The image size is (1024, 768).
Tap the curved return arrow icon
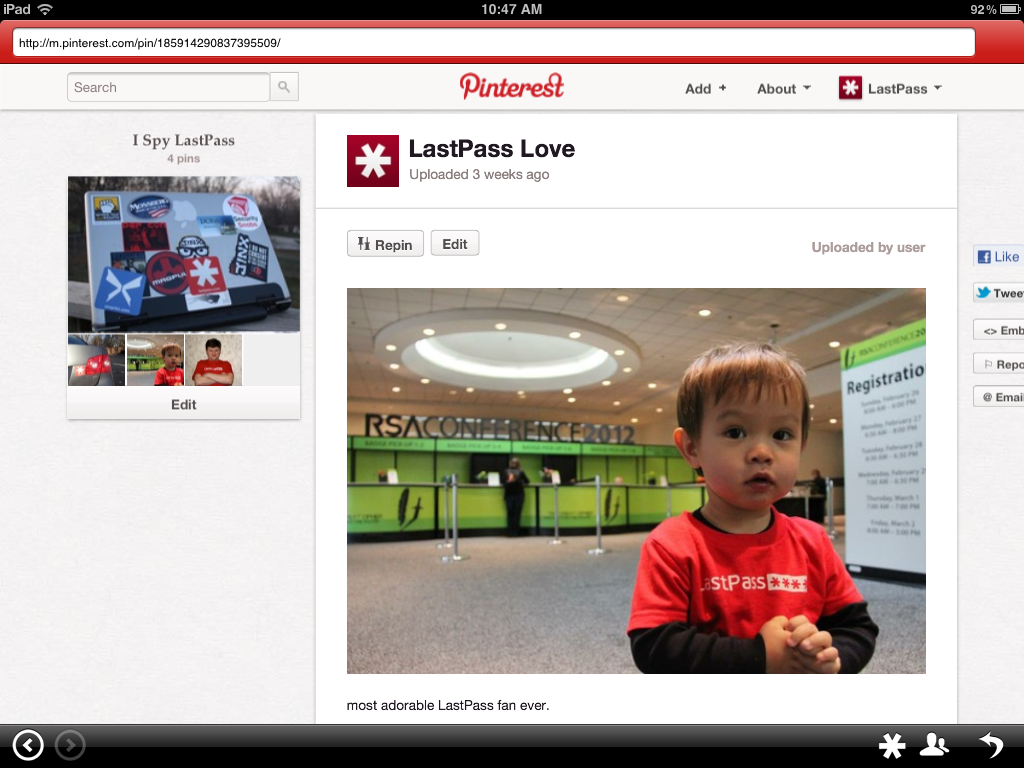(991, 746)
